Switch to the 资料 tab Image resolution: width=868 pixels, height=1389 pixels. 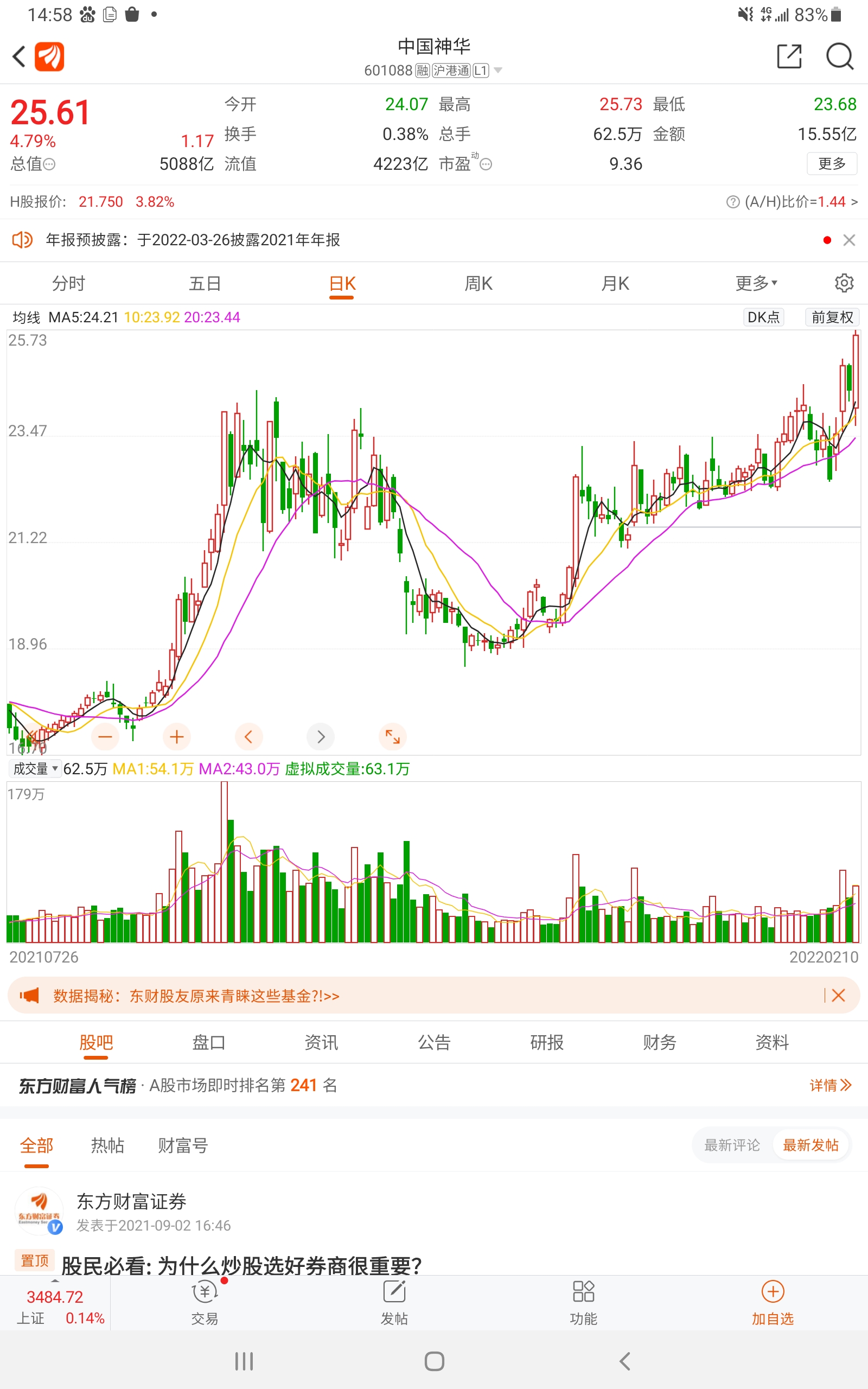(772, 1042)
